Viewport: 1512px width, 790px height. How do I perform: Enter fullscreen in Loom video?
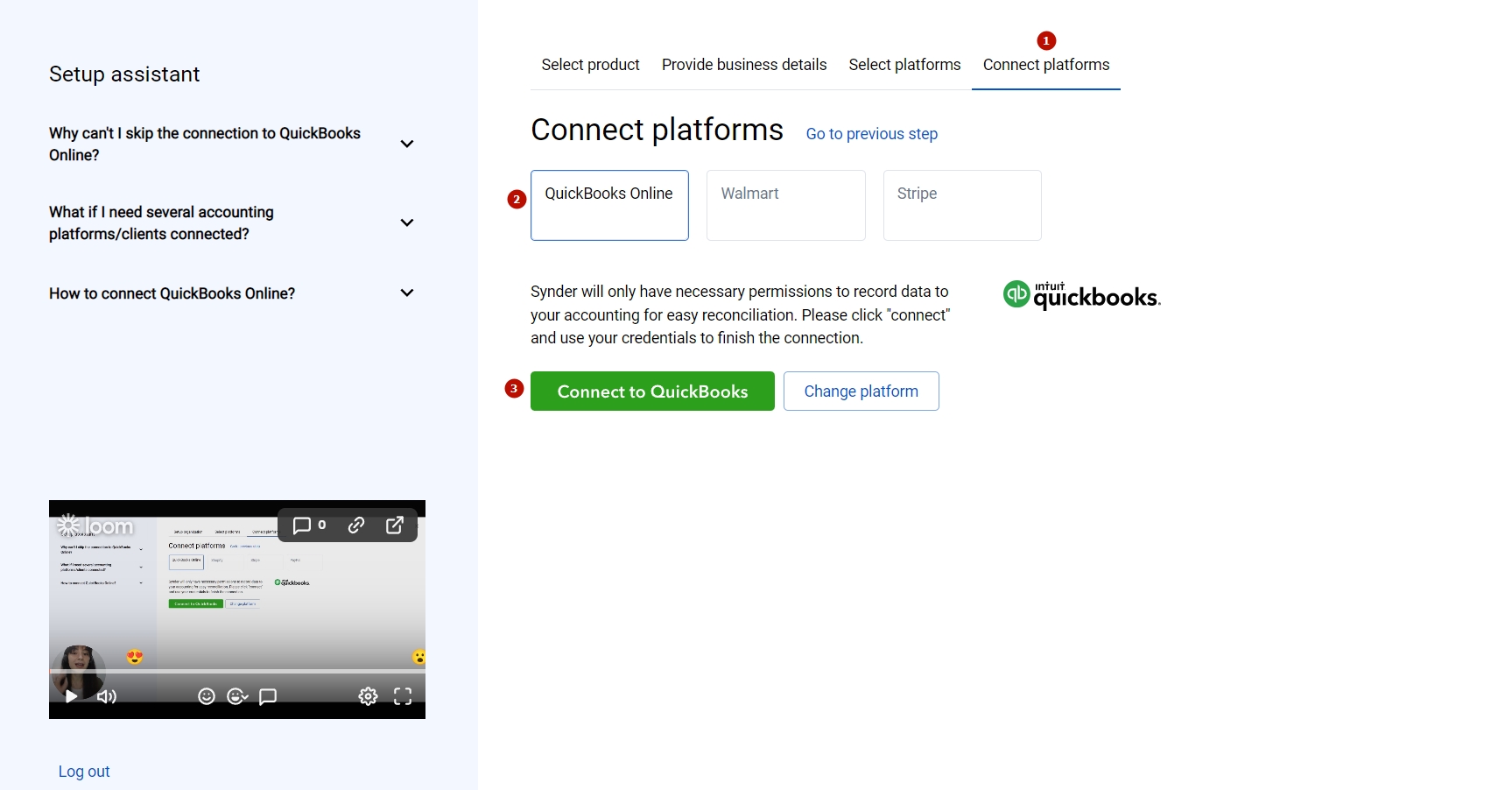point(403,696)
